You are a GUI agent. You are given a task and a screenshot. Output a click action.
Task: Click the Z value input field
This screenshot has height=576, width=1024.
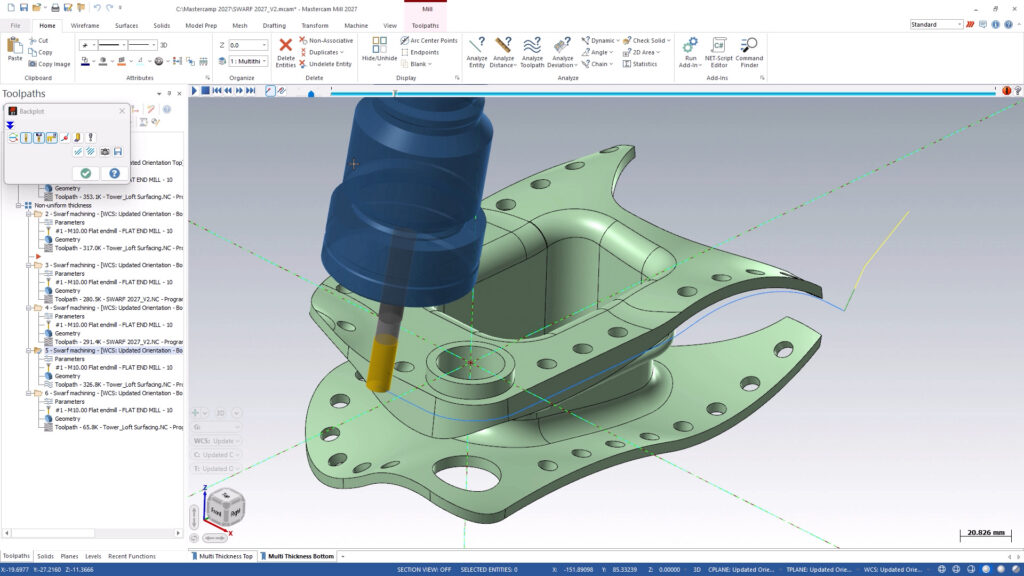pos(244,45)
